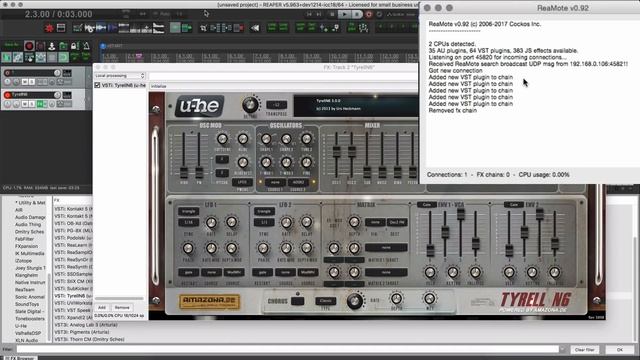Viewport: 640px width, 360px height.
Task: Click the red Record button in transport bar
Action: click(369, 14)
